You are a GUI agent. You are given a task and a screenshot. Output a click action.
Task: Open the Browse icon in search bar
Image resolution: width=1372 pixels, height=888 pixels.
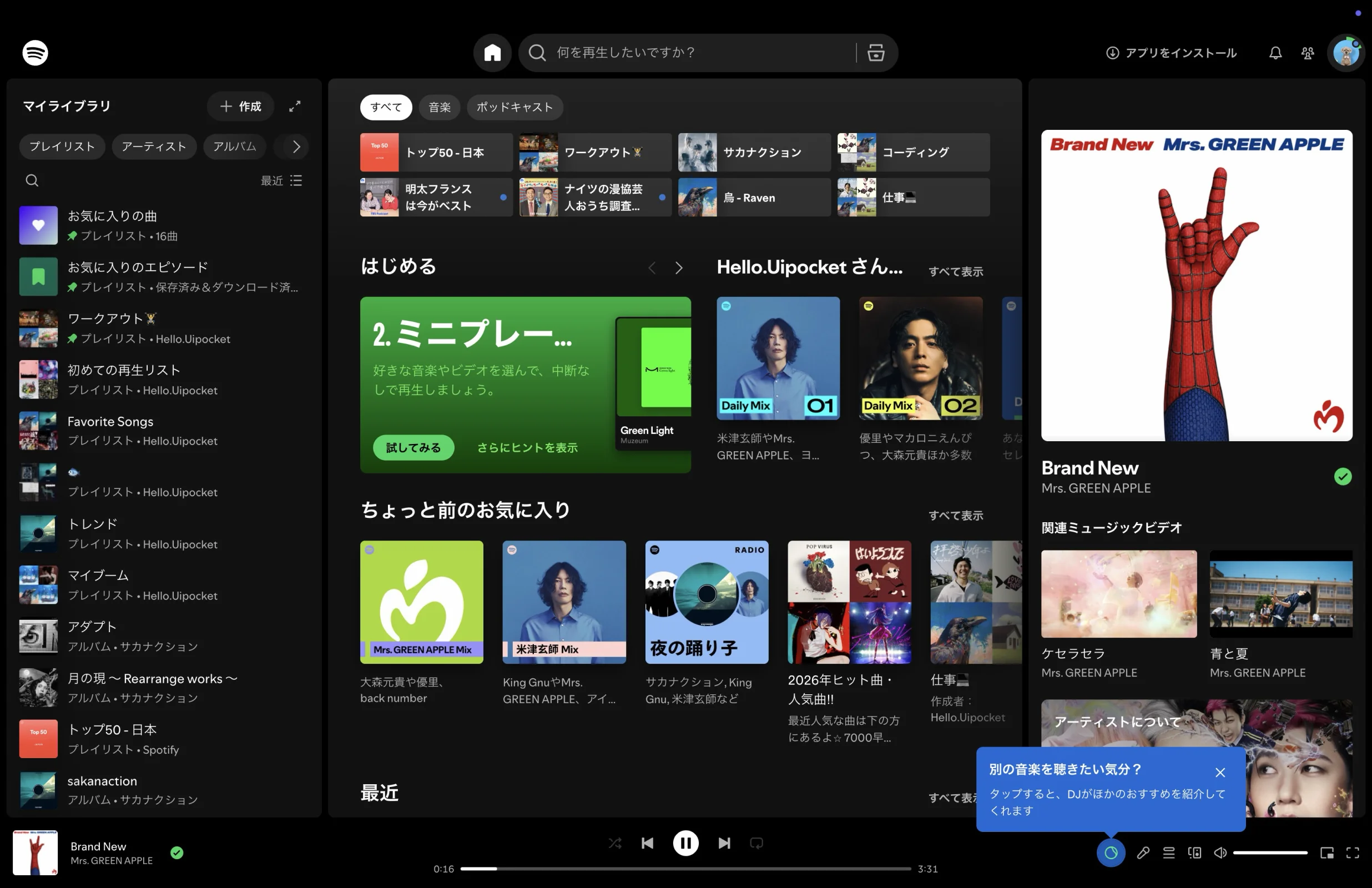tap(876, 53)
